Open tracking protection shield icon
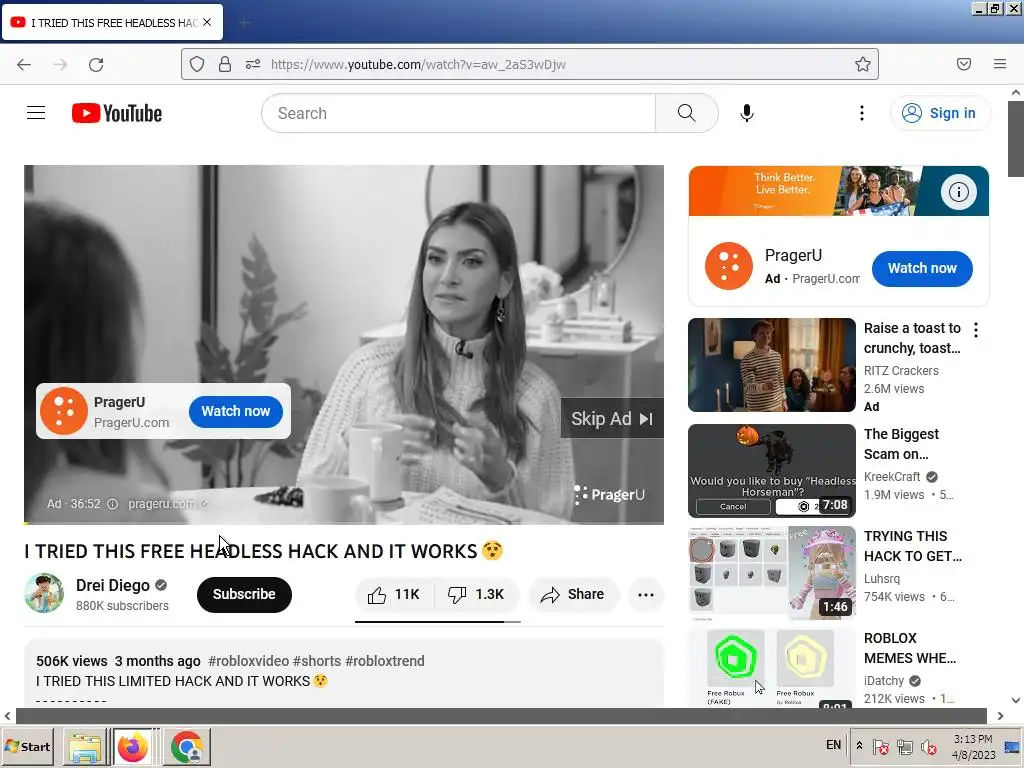This screenshot has height=768, width=1024. click(197, 64)
